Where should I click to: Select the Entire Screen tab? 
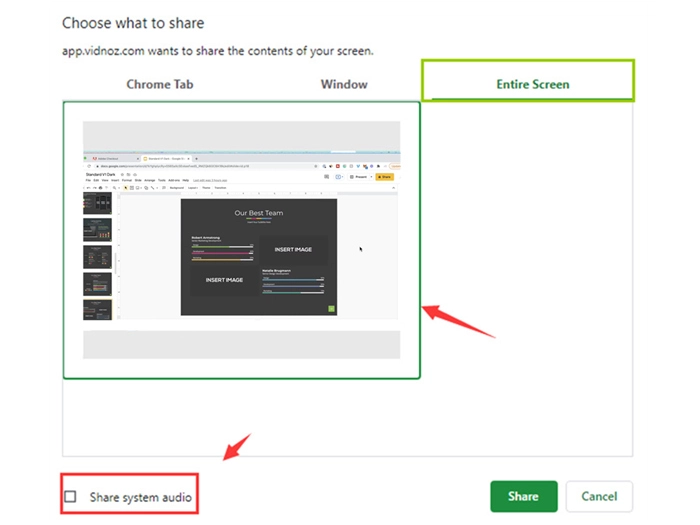pos(532,84)
